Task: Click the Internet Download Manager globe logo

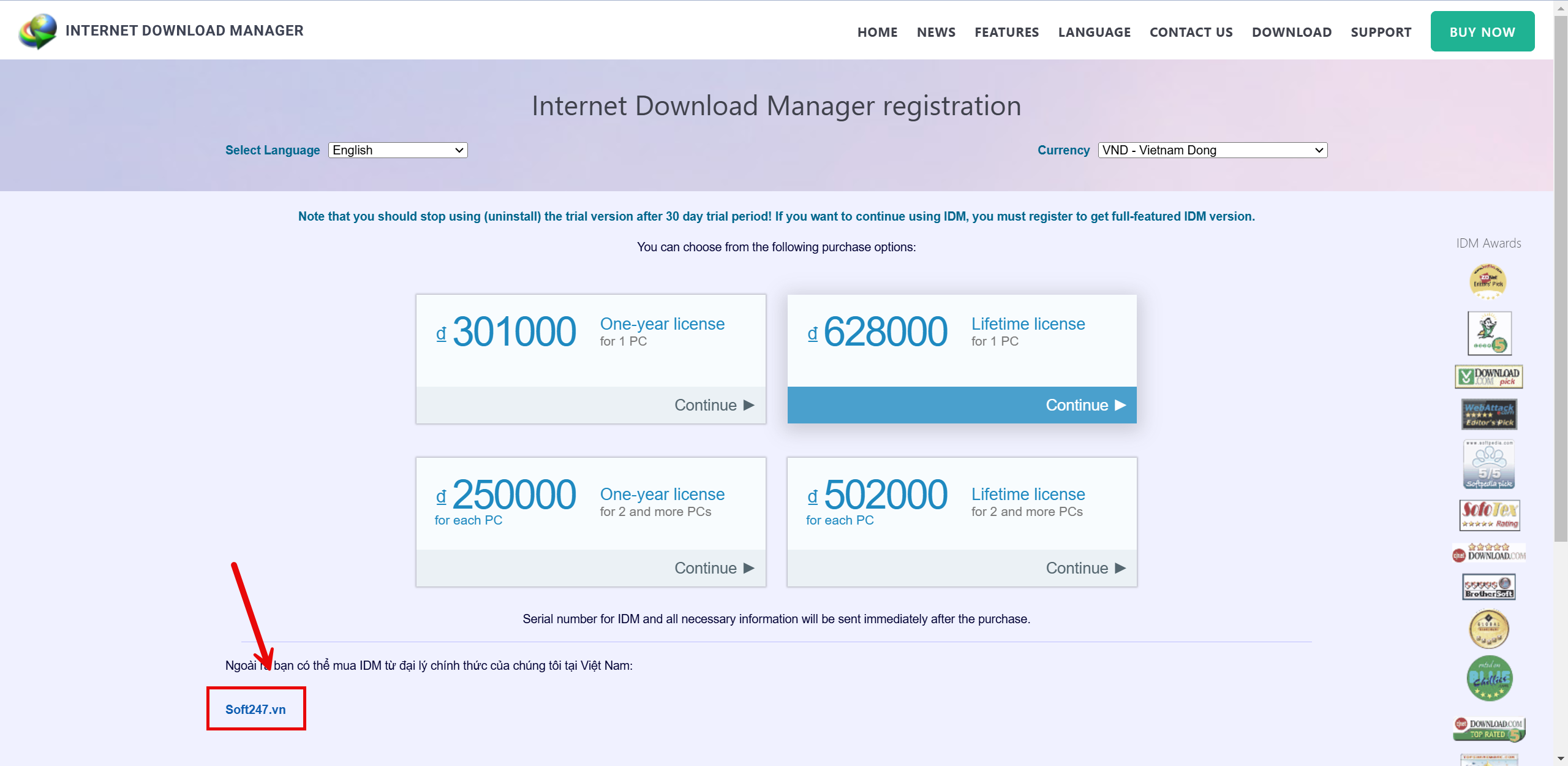Action: 37,31
